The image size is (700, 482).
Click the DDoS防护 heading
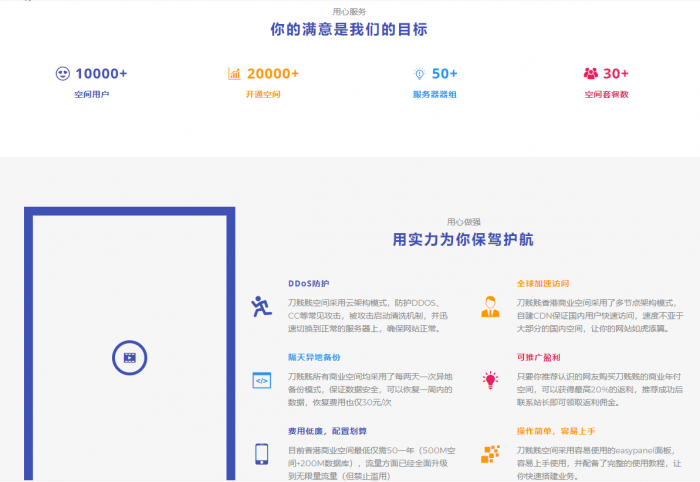(x=308, y=283)
